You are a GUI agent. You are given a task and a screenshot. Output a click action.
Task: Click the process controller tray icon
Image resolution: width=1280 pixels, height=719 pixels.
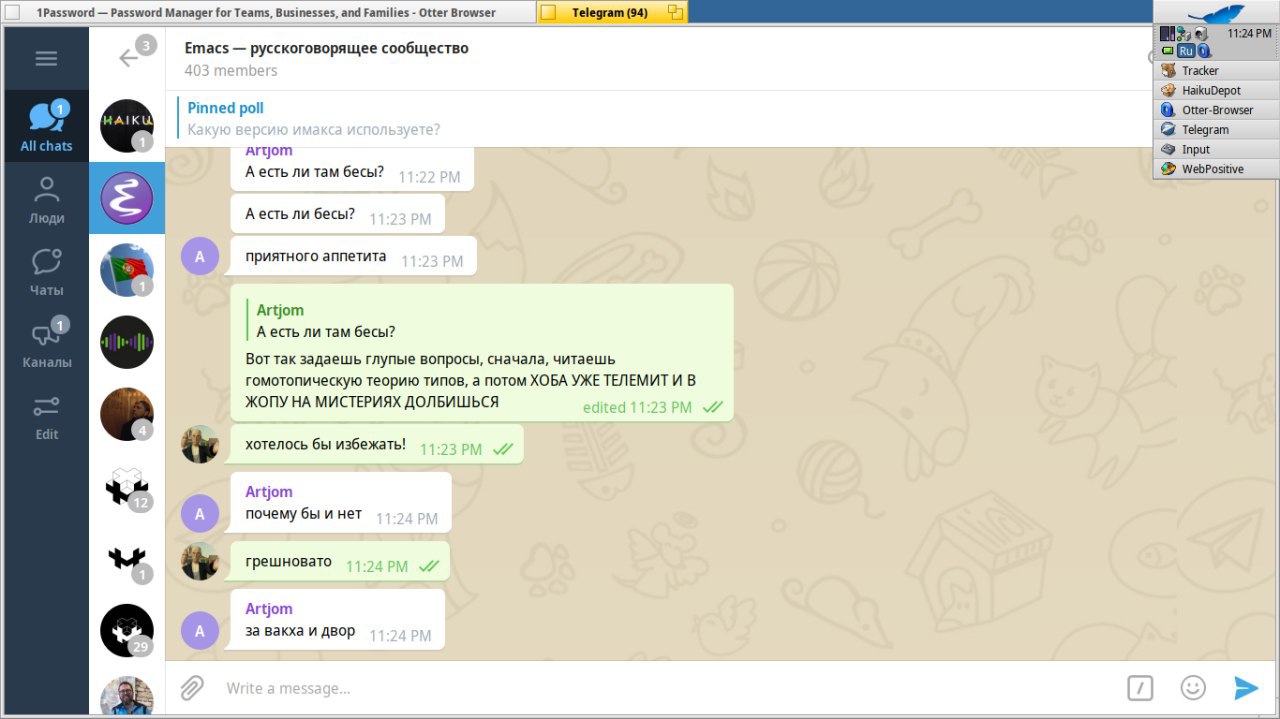tap(1167, 33)
